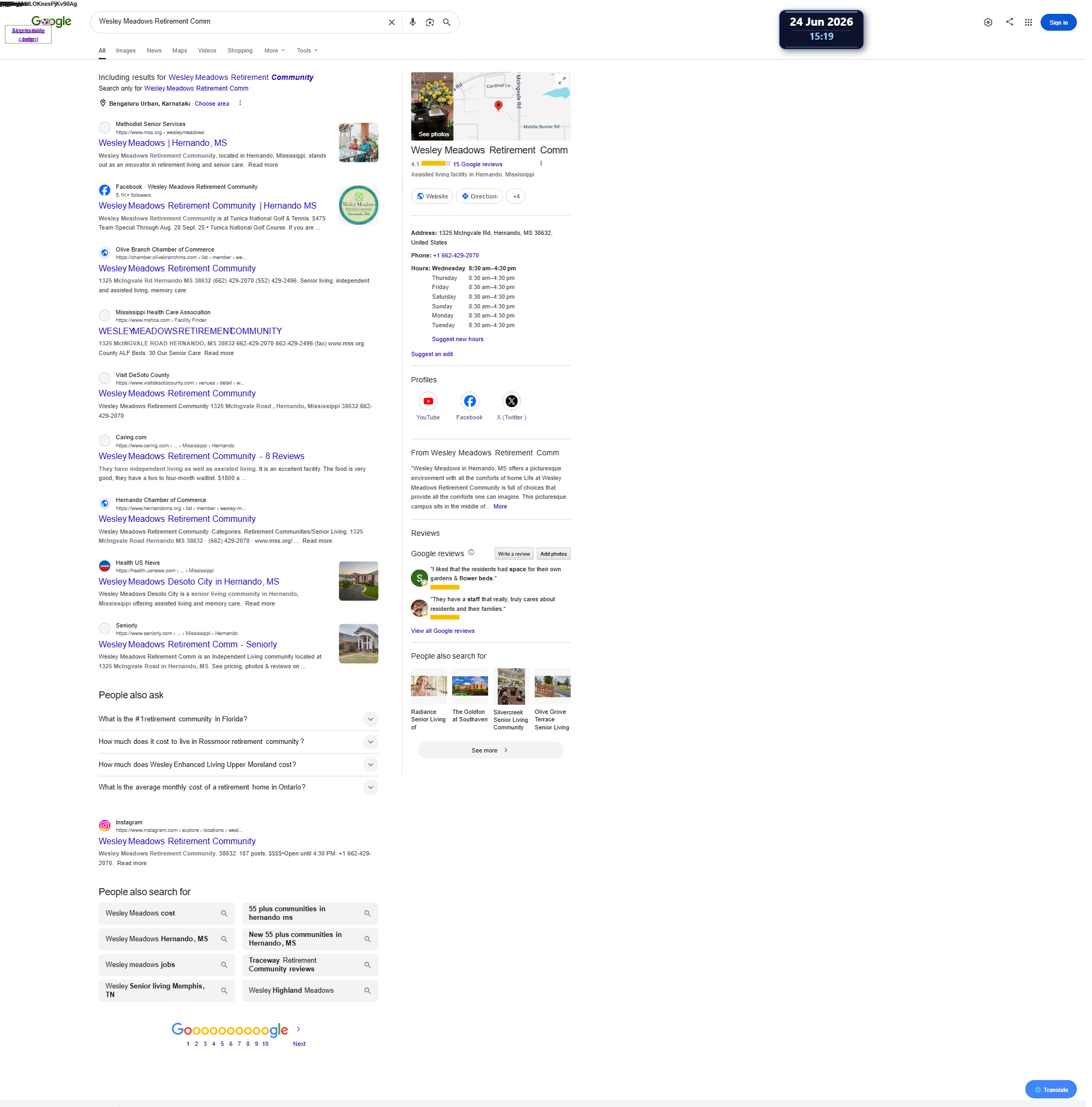Open the Tools dropdown
1092x1107 pixels.
click(307, 50)
